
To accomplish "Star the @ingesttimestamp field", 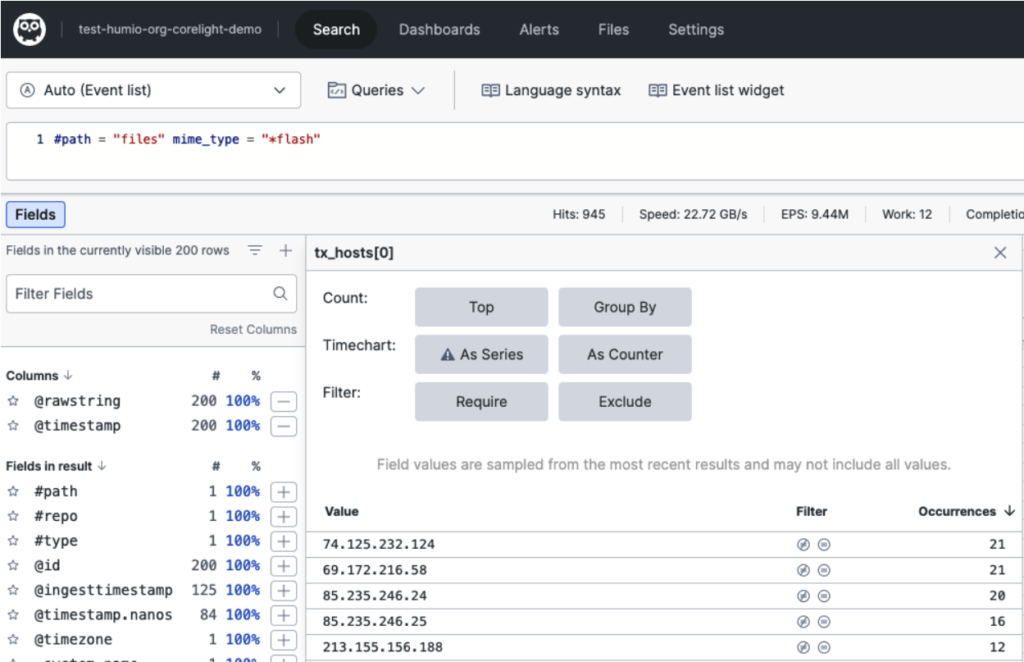I will [13, 590].
